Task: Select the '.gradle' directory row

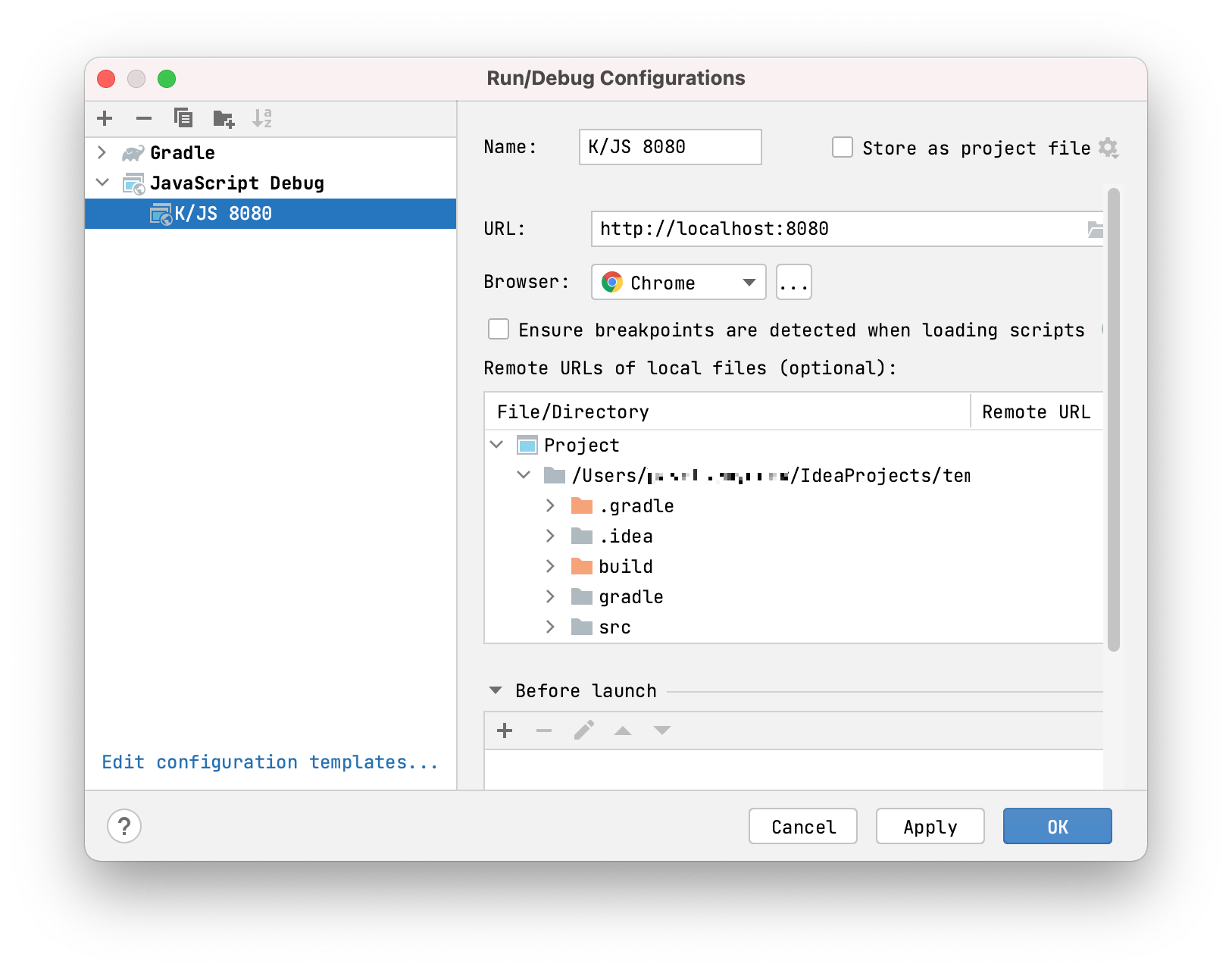Action: coord(793,505)
